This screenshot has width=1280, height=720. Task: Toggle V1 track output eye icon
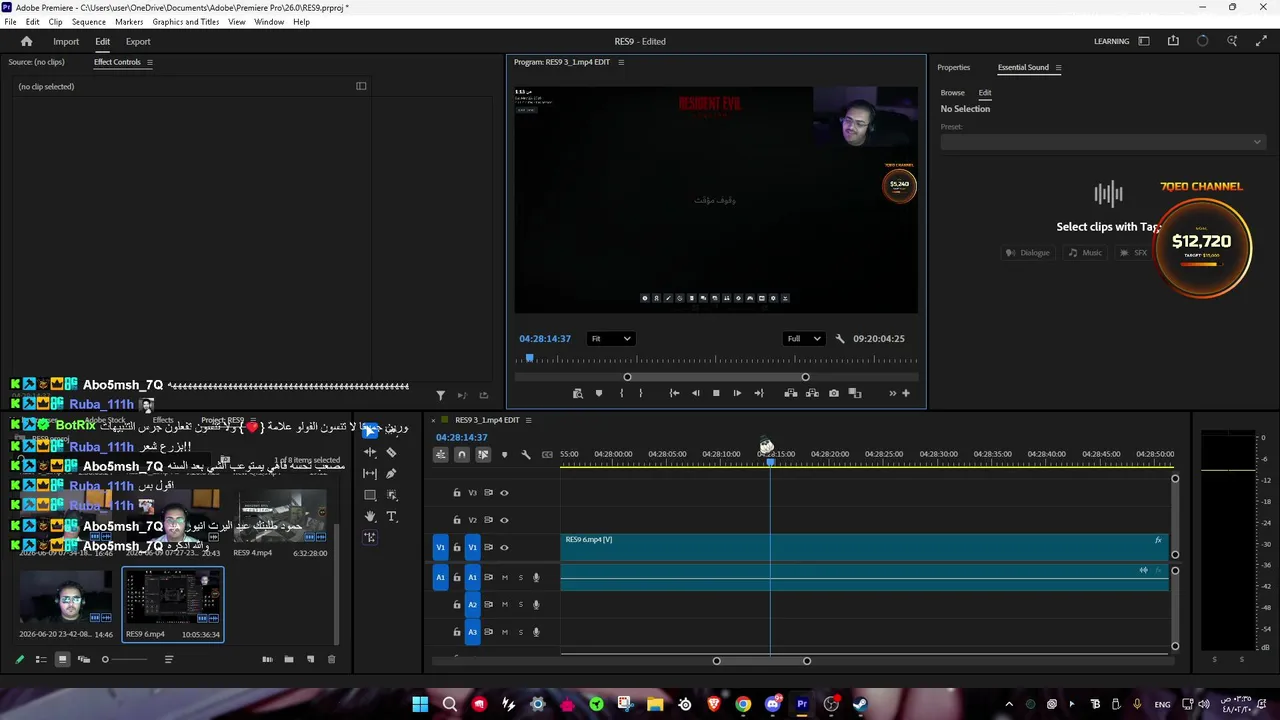click(504, 547)
